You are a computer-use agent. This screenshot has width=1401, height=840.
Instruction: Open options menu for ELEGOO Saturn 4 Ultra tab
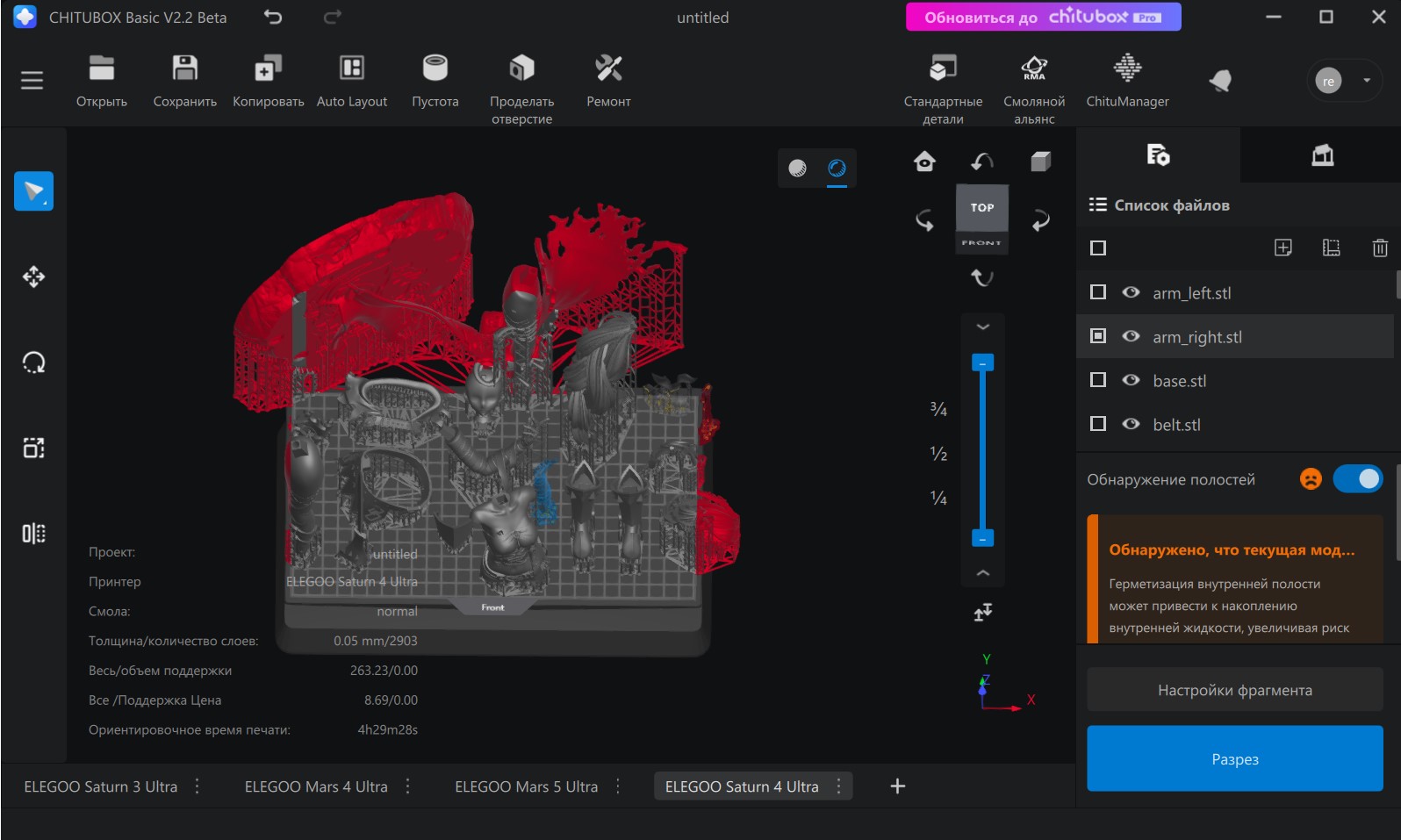tap(838, 786)
